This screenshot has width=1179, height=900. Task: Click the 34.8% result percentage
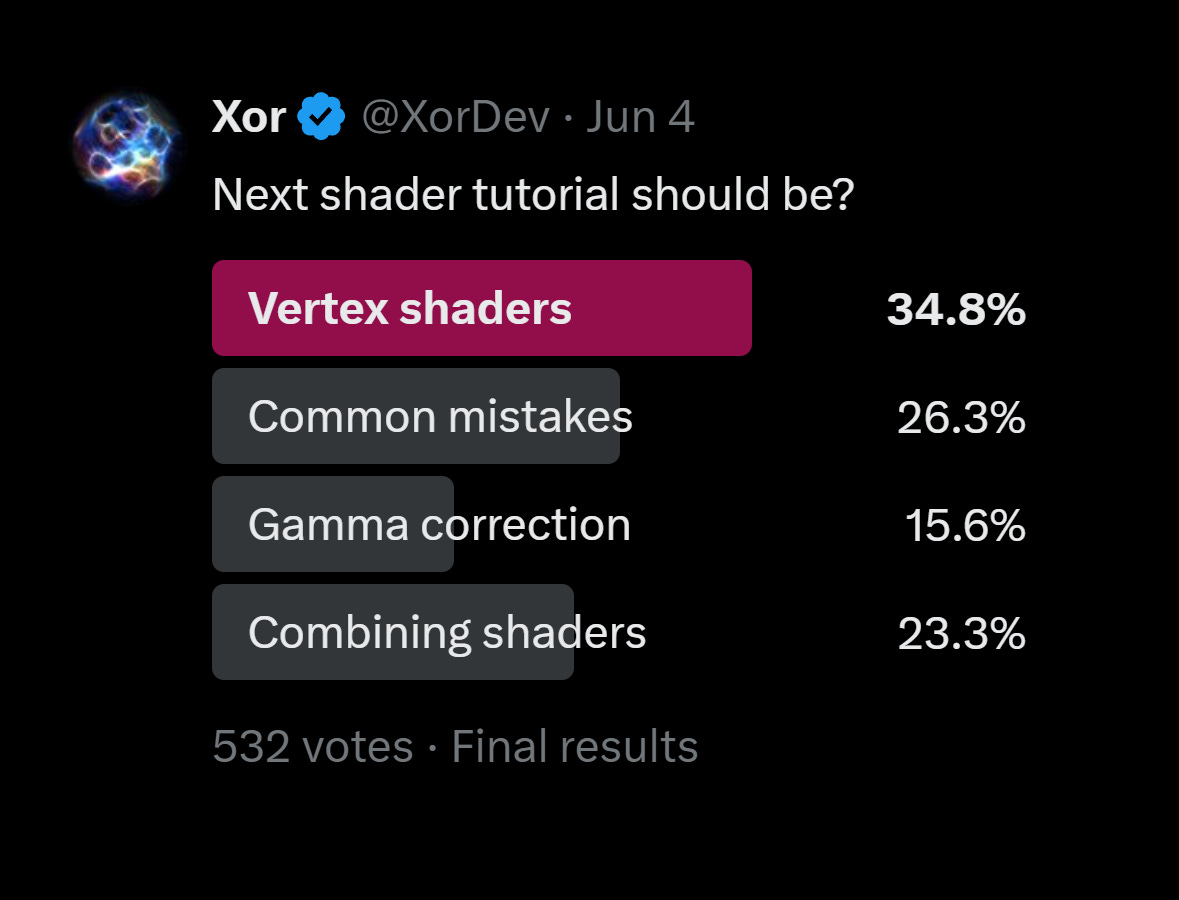[x=956, y=309]
